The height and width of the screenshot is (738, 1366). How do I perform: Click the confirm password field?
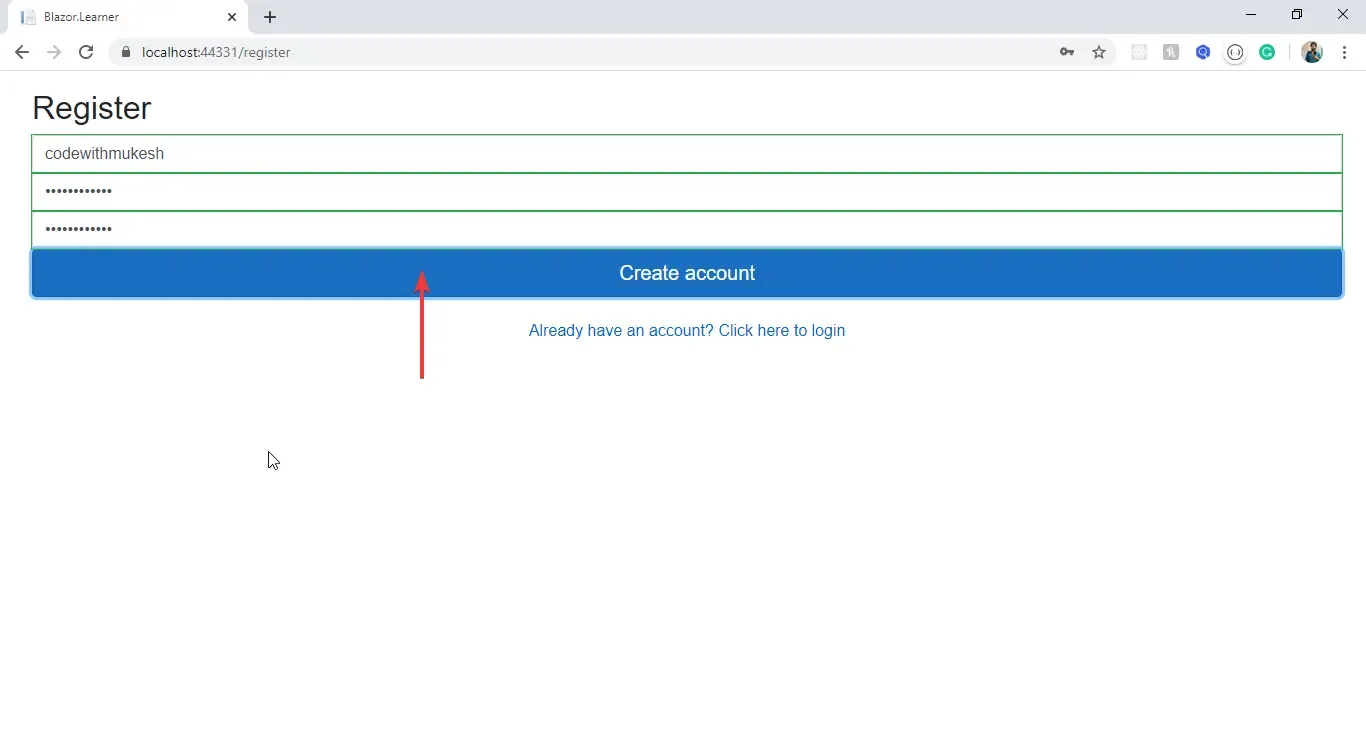coord(686,229)
